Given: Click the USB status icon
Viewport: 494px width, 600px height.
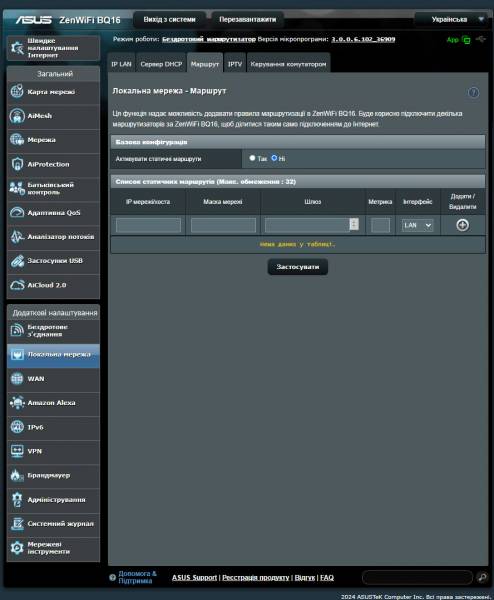Looking at the screenshot, I should pos(481,39).
